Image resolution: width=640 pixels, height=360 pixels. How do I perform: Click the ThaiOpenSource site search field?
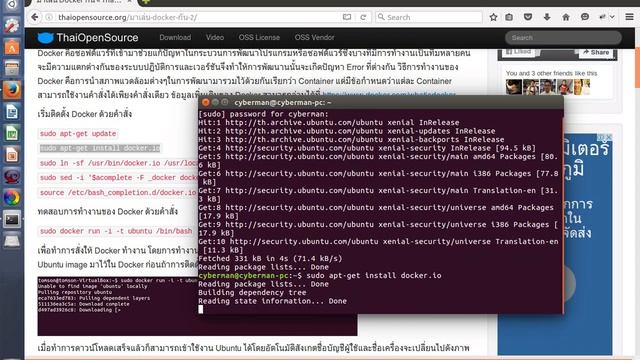click(563, 38)
